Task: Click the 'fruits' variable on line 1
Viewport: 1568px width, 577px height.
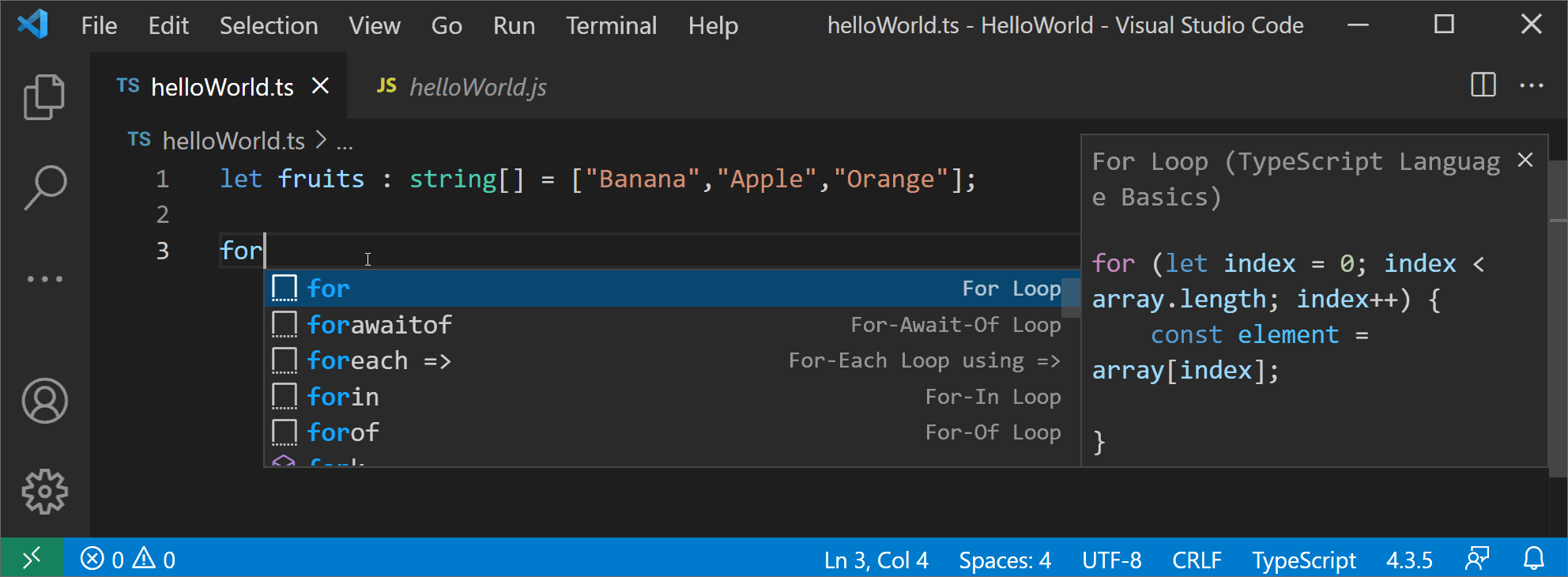Action: [321, 179]
